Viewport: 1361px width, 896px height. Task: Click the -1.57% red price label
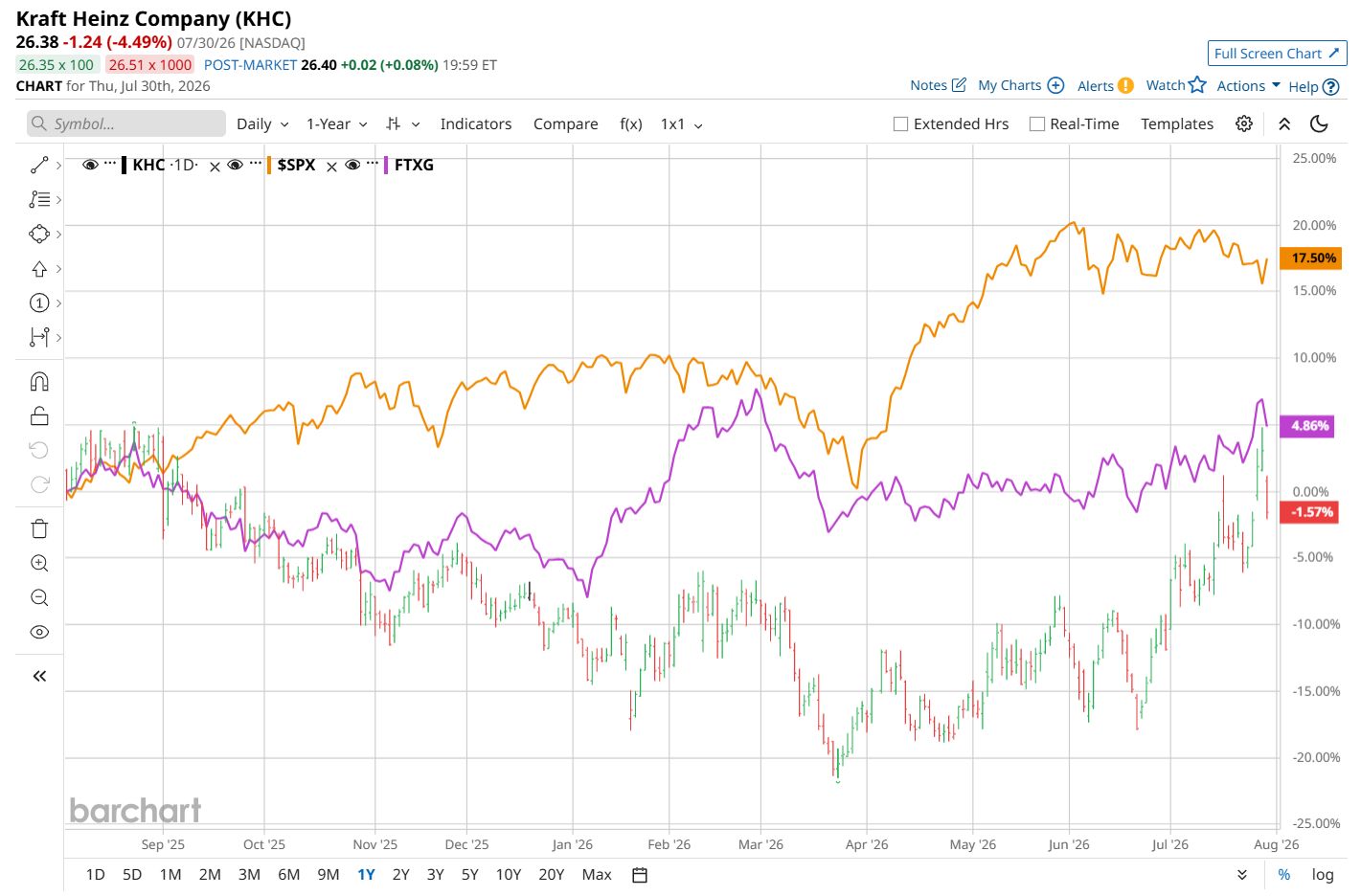pyautogui.click(x=1309, y=512)
